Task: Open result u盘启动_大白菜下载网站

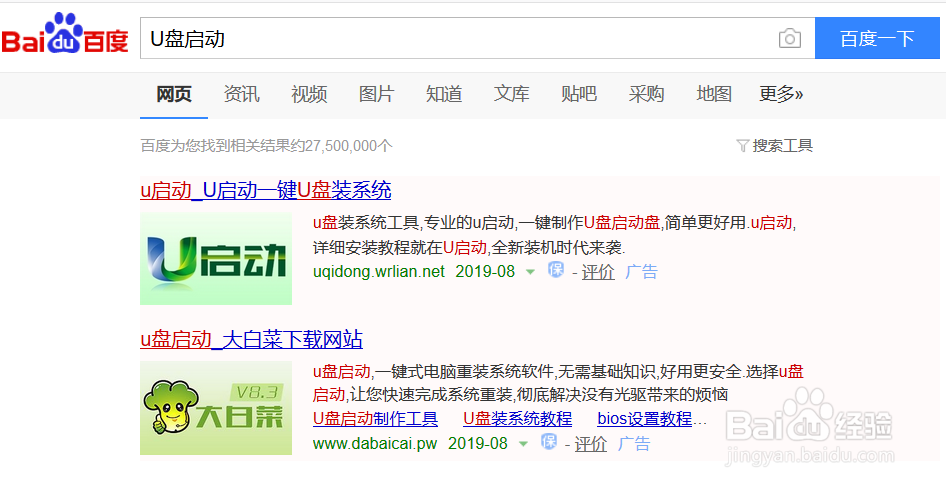Action: coord(252,340)
